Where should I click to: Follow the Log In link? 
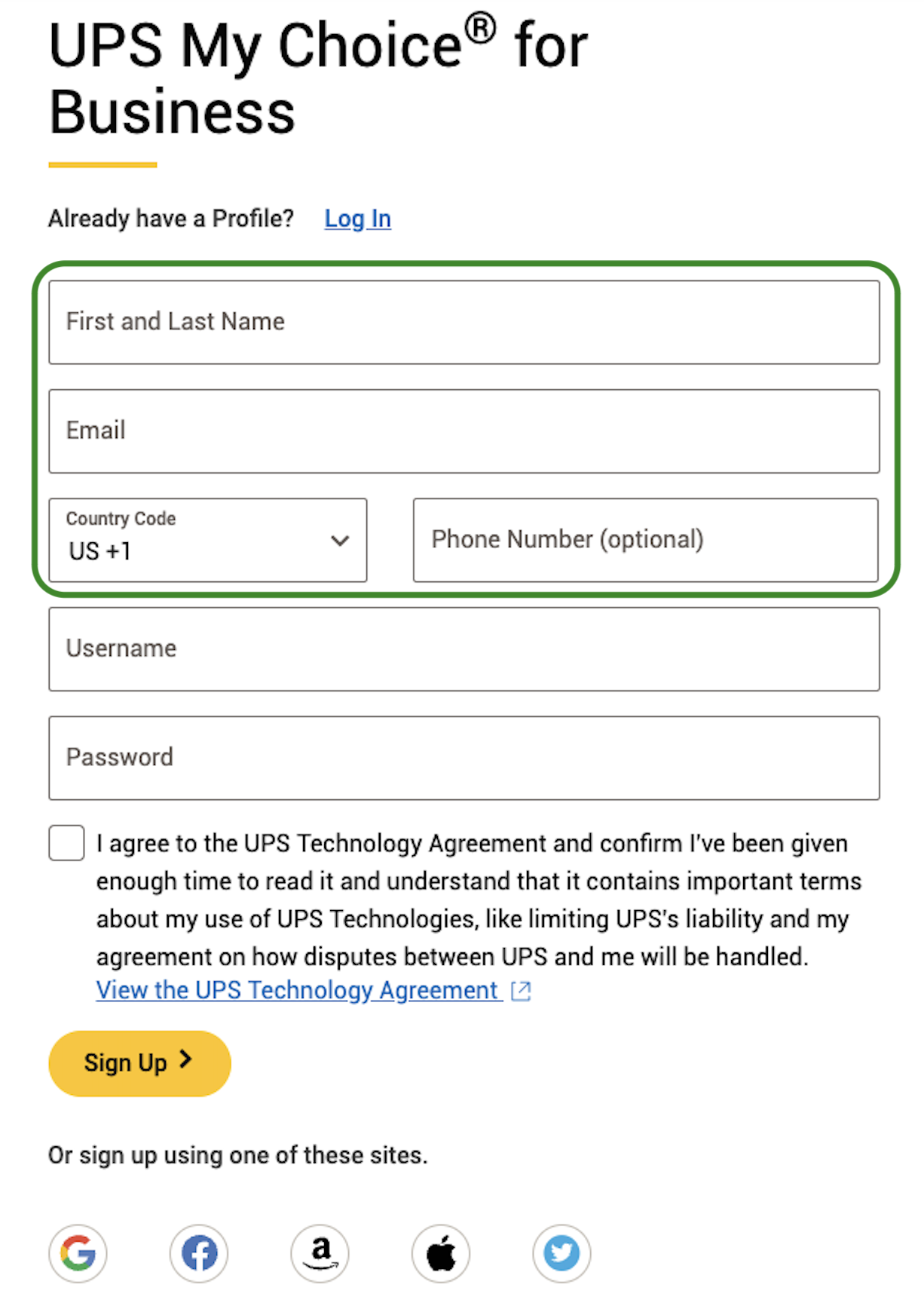click(x=357, y=219)
